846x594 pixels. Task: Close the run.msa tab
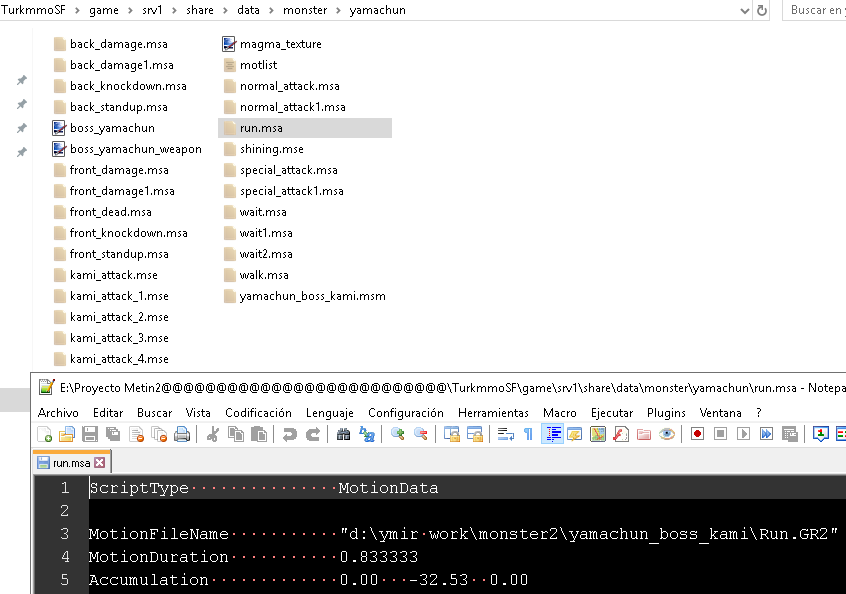(100, 463)
